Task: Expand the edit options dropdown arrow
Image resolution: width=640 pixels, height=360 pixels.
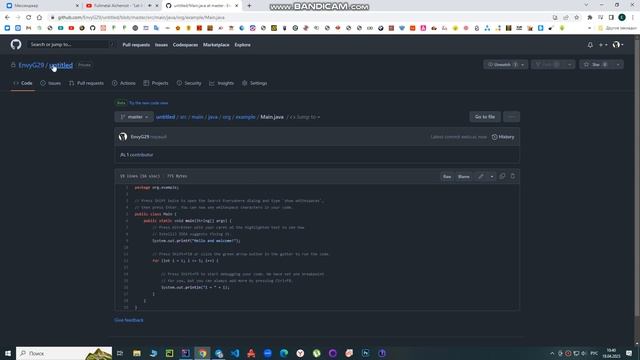Action: [492, 177]
